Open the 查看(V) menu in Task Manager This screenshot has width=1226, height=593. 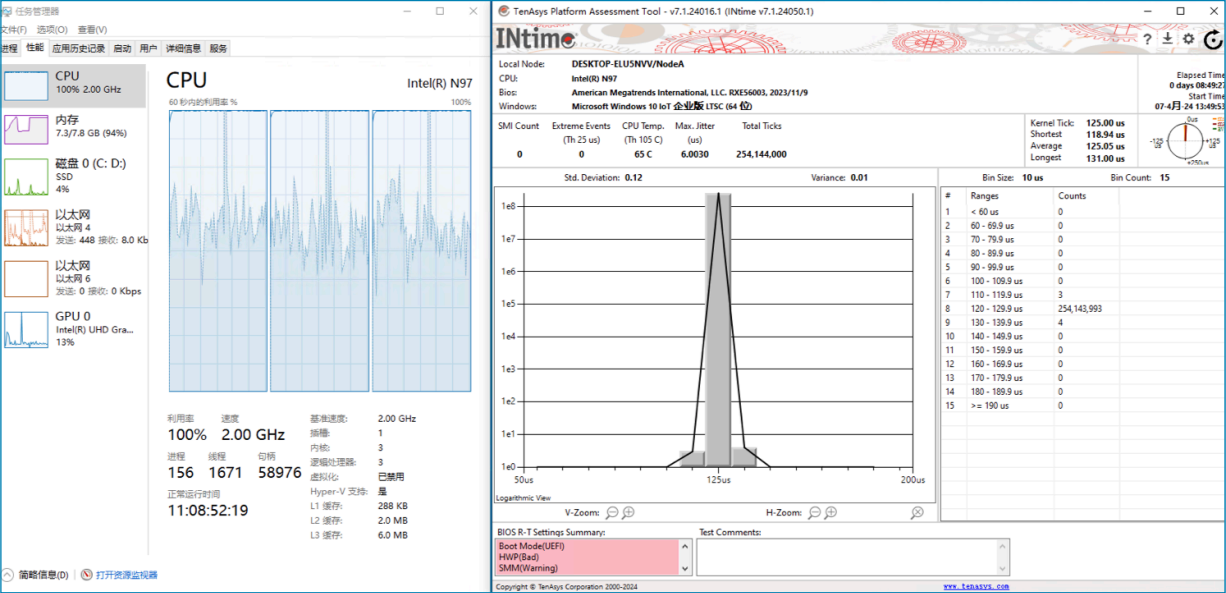(x=93, y=29)
